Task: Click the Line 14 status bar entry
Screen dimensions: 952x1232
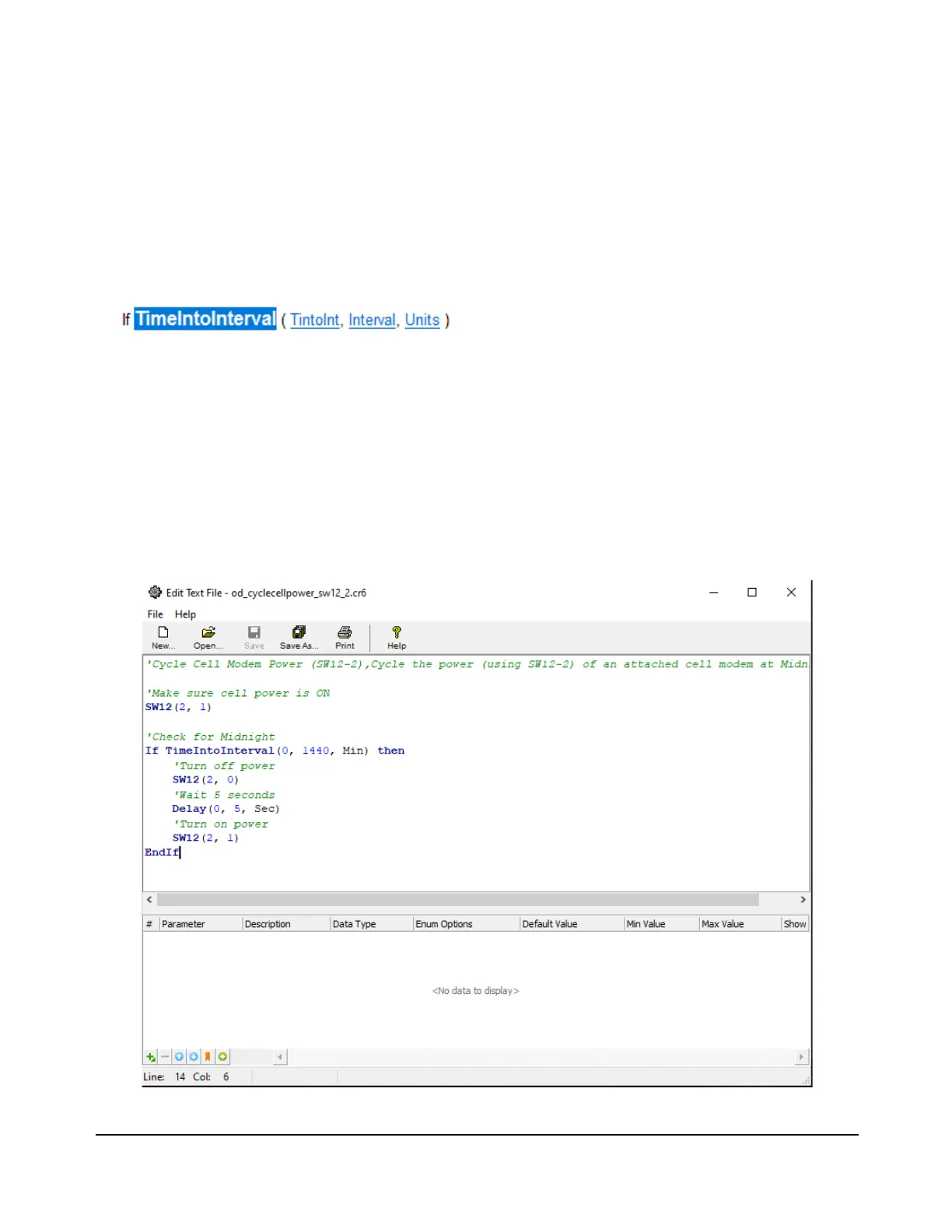Action: [x=164, y=1077]
